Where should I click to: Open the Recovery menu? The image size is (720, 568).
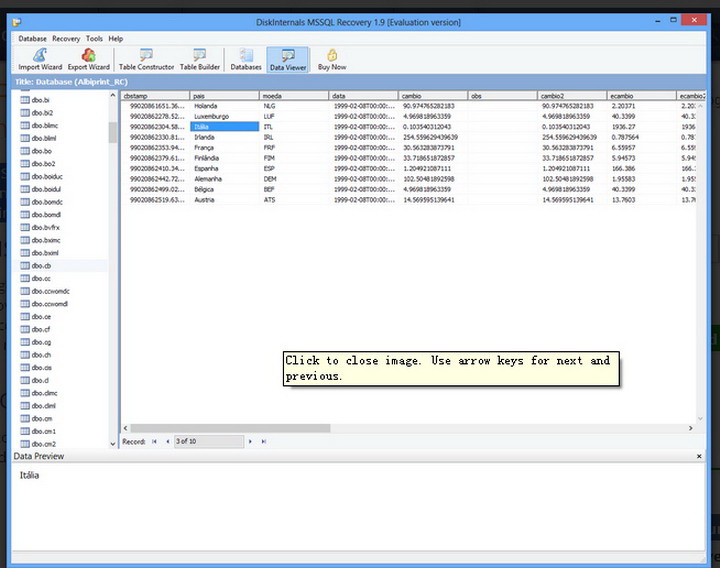(x=66, y=39)
